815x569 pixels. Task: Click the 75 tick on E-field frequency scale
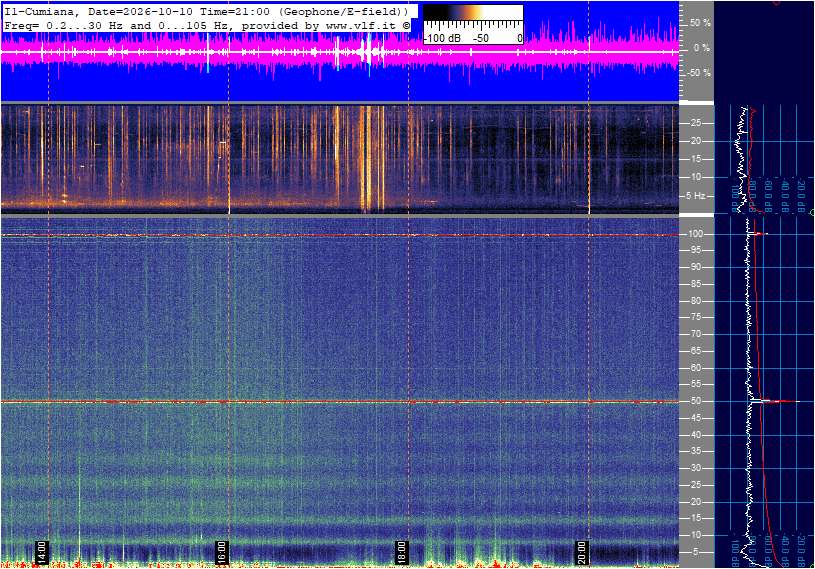point(695,317)
